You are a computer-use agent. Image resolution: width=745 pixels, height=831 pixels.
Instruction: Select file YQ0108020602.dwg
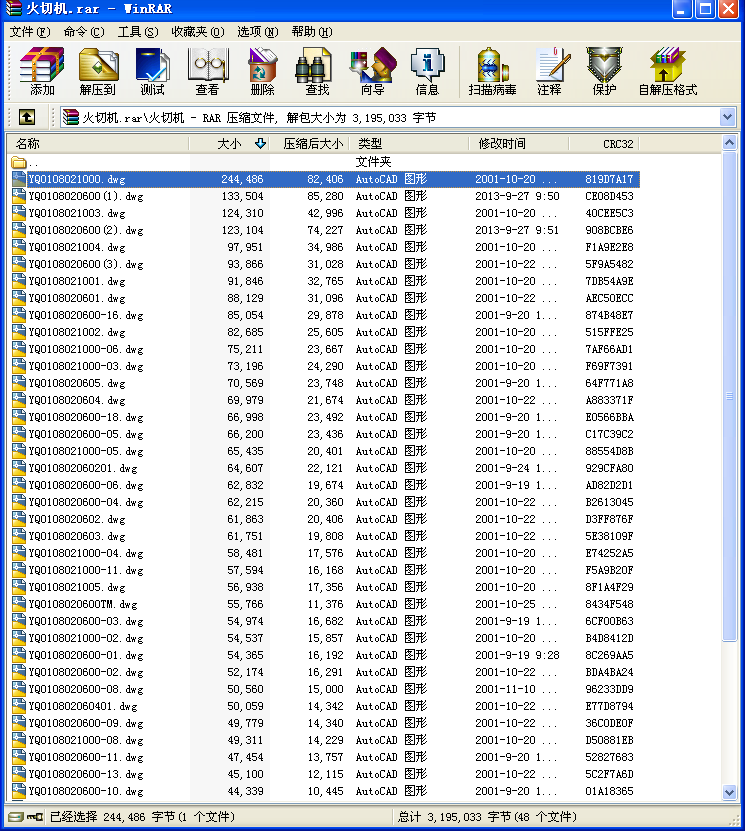coord(325,519)
